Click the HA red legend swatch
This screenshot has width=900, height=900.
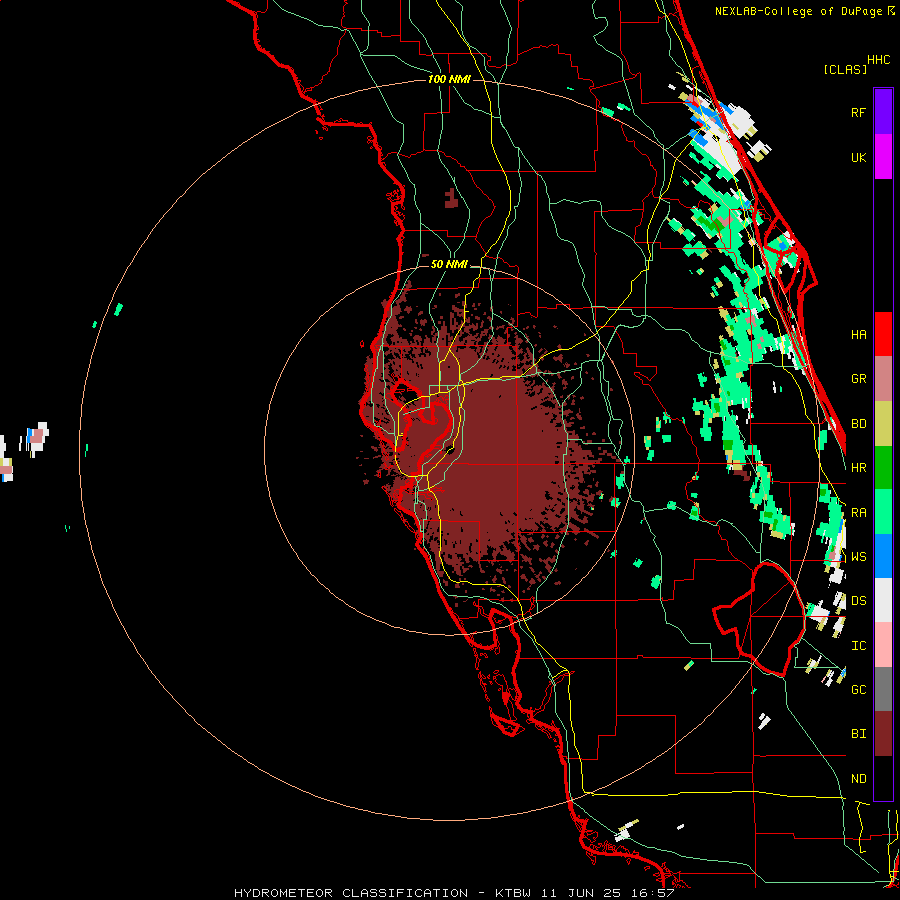pos(883,334)
